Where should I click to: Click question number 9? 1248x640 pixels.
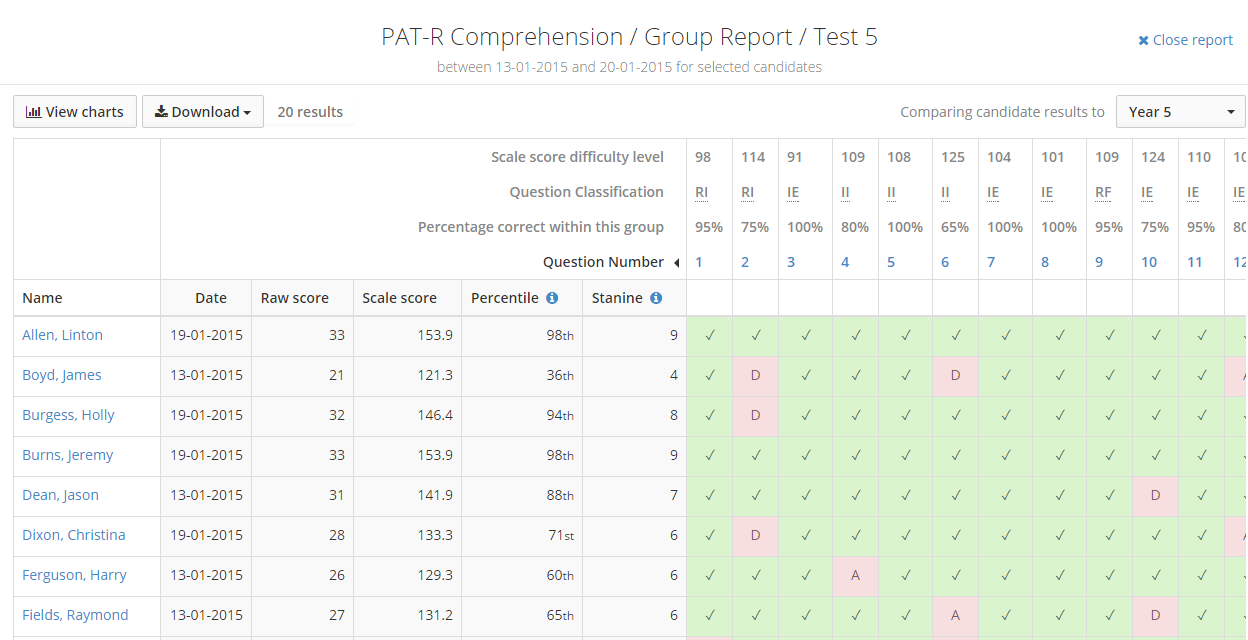coord(1099,262)
